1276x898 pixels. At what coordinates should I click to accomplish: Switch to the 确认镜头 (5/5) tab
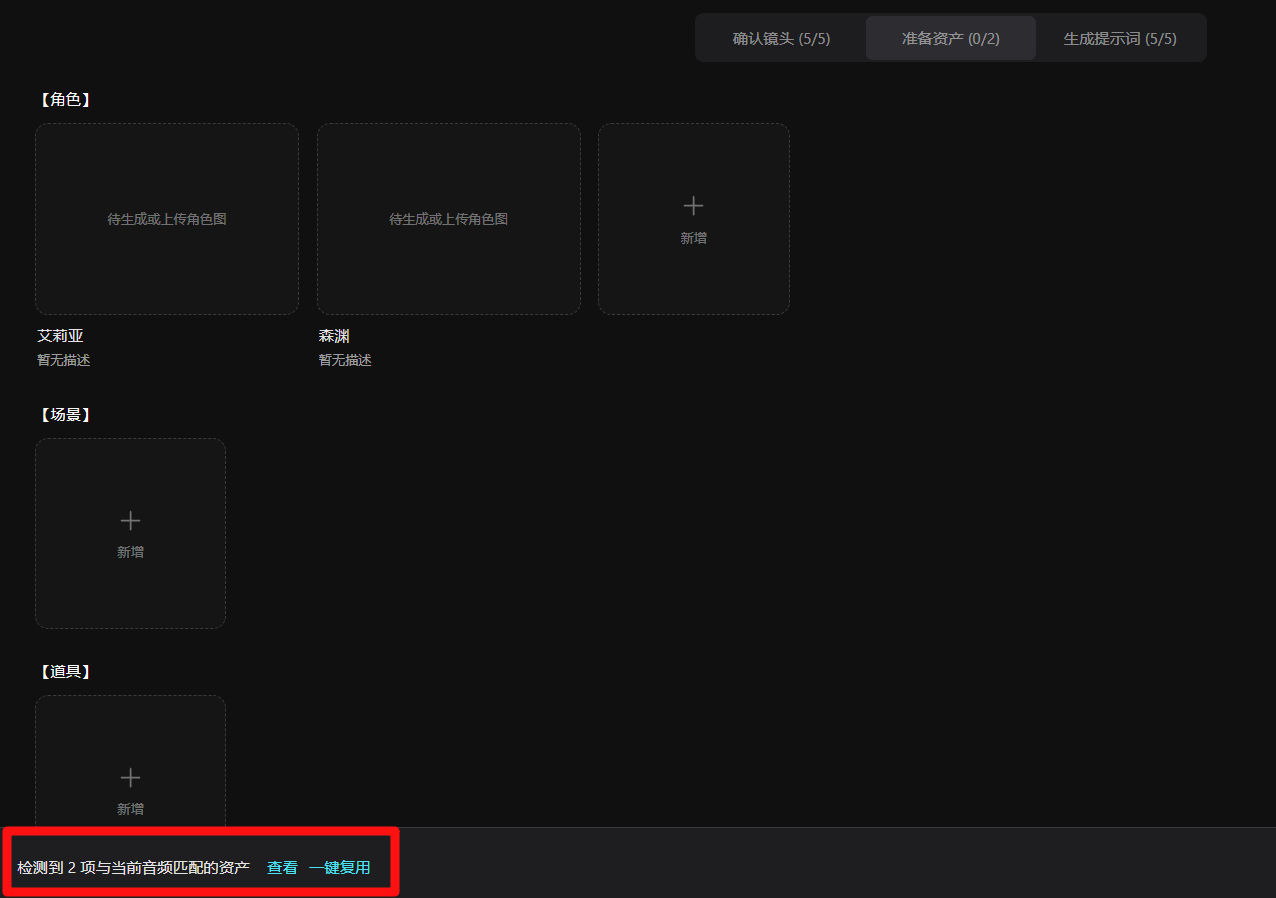(x=781, y=38)
